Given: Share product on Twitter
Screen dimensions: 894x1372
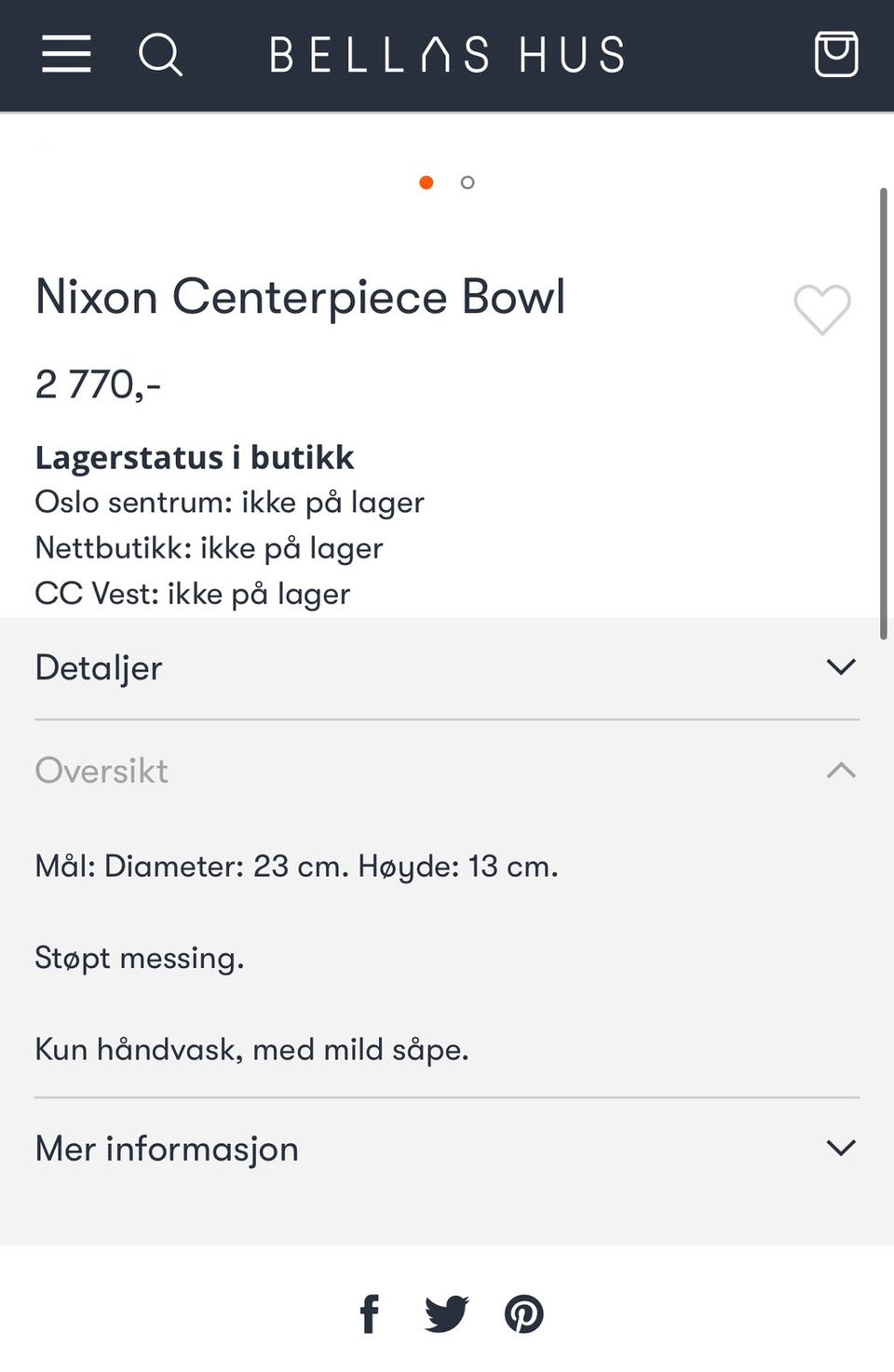Looking at the screenshot, I should (x=446, y=1314).
